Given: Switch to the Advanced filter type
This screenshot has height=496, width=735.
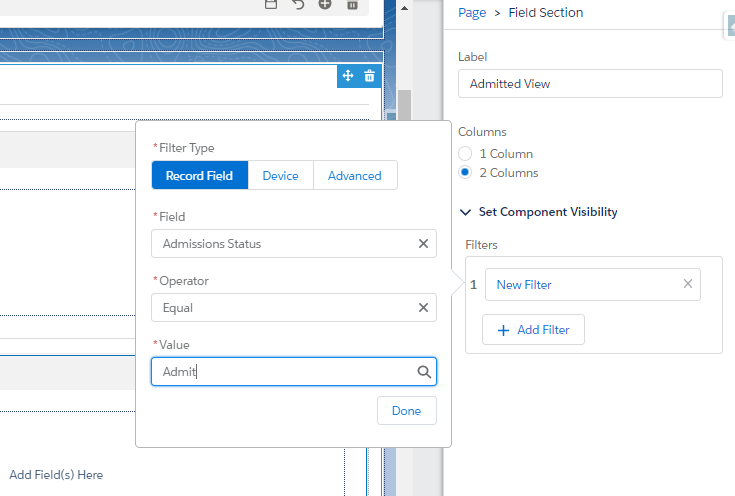Looking at the screenshot, I should [x=355, y=176].
